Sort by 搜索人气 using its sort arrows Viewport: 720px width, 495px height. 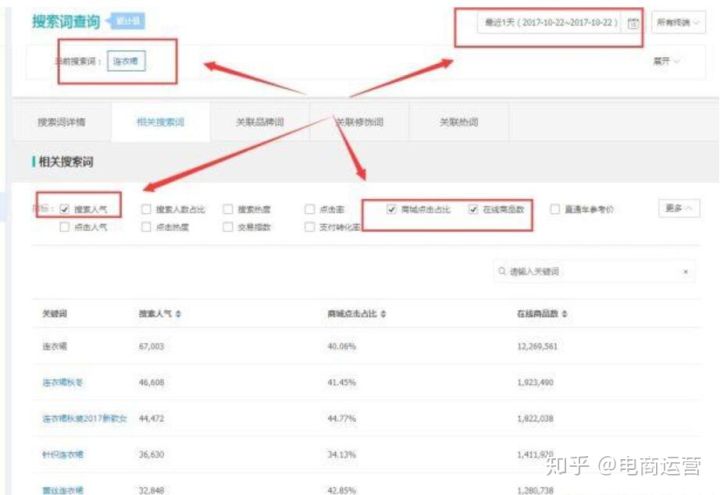tap(178, 314)
